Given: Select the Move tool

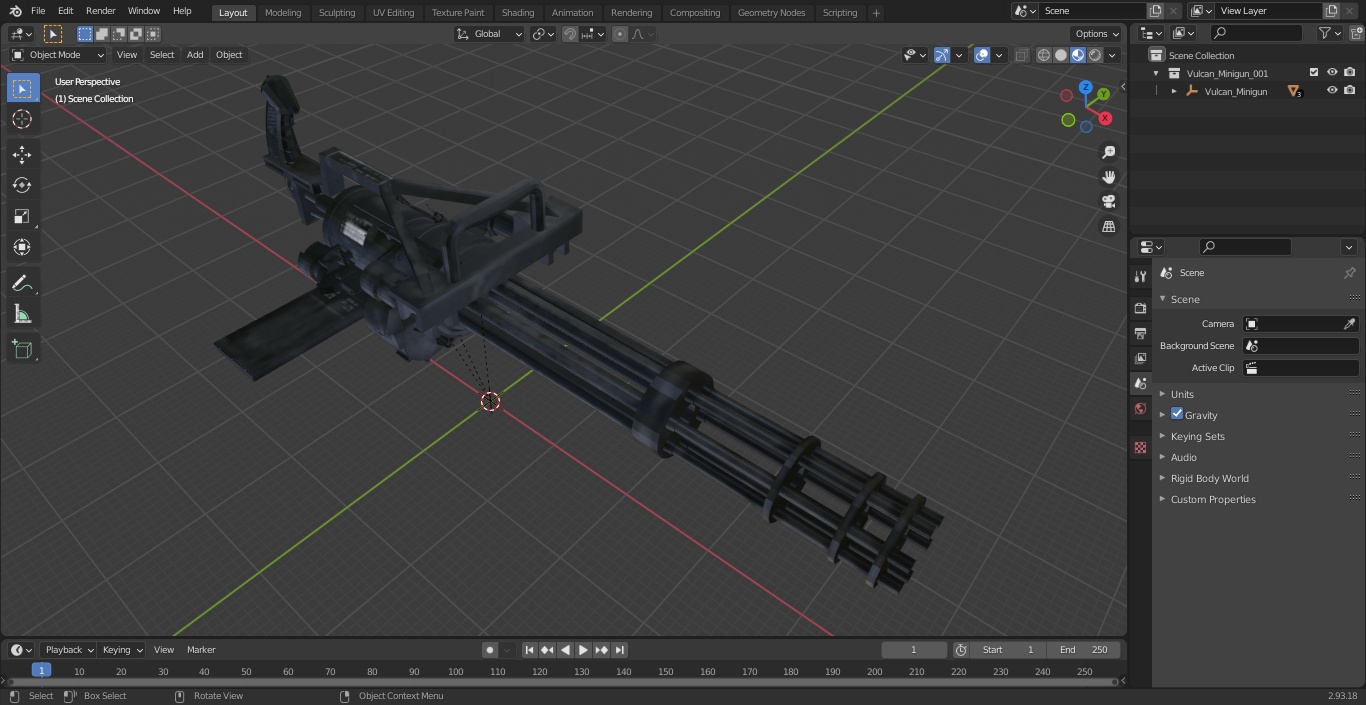Looking at the screenshot, I should click(22, 154).
